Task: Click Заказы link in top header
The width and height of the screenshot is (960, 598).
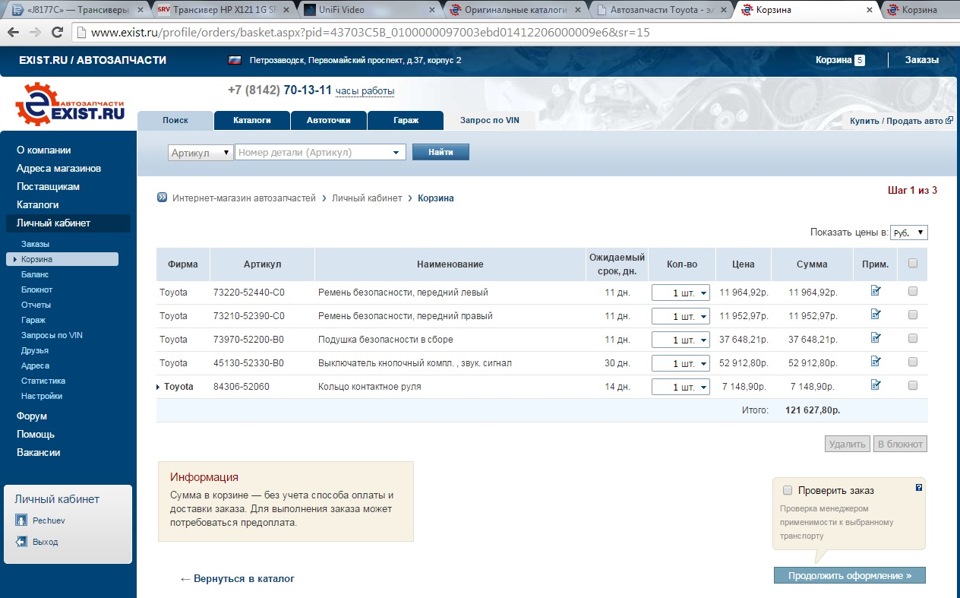Action: point(921,60)
